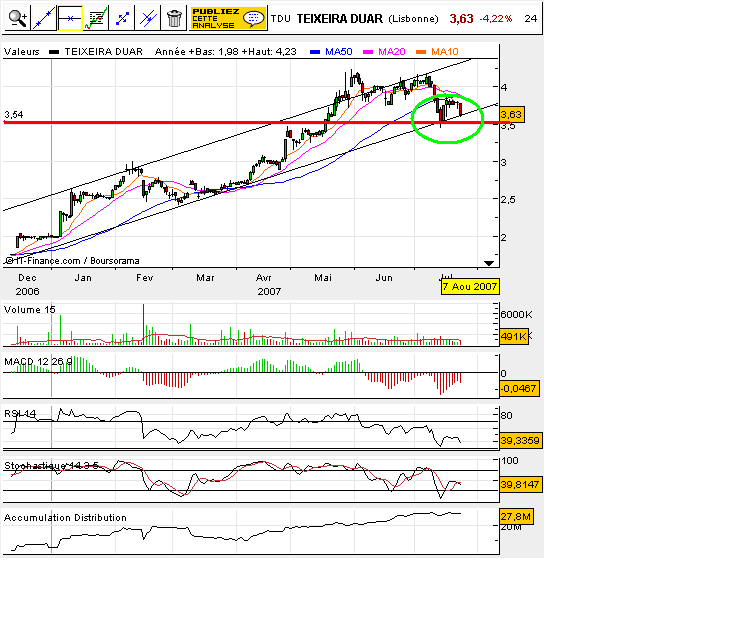This screenshot has width=738, height=637.
Task: Click the speech bubble publish icon
Action: tap(254, 18)
